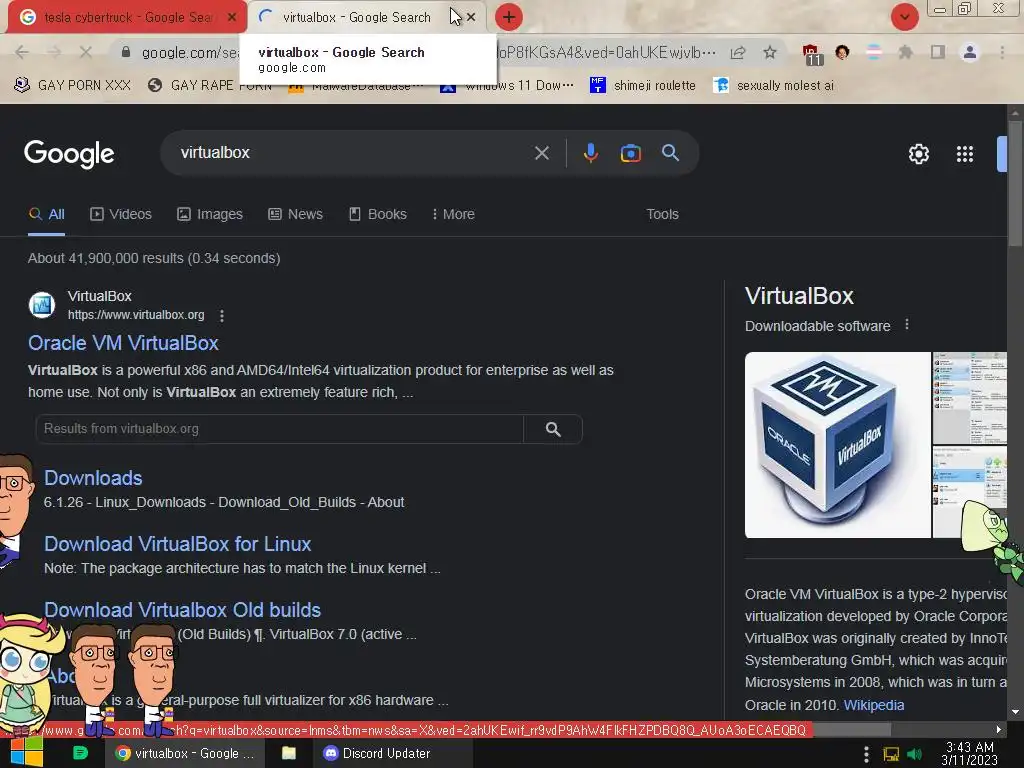The height and width of the screenshot is (768, 1024).
Task: Switch to the Books results tab
Action: pyautogui.click(x=377, y=214)
